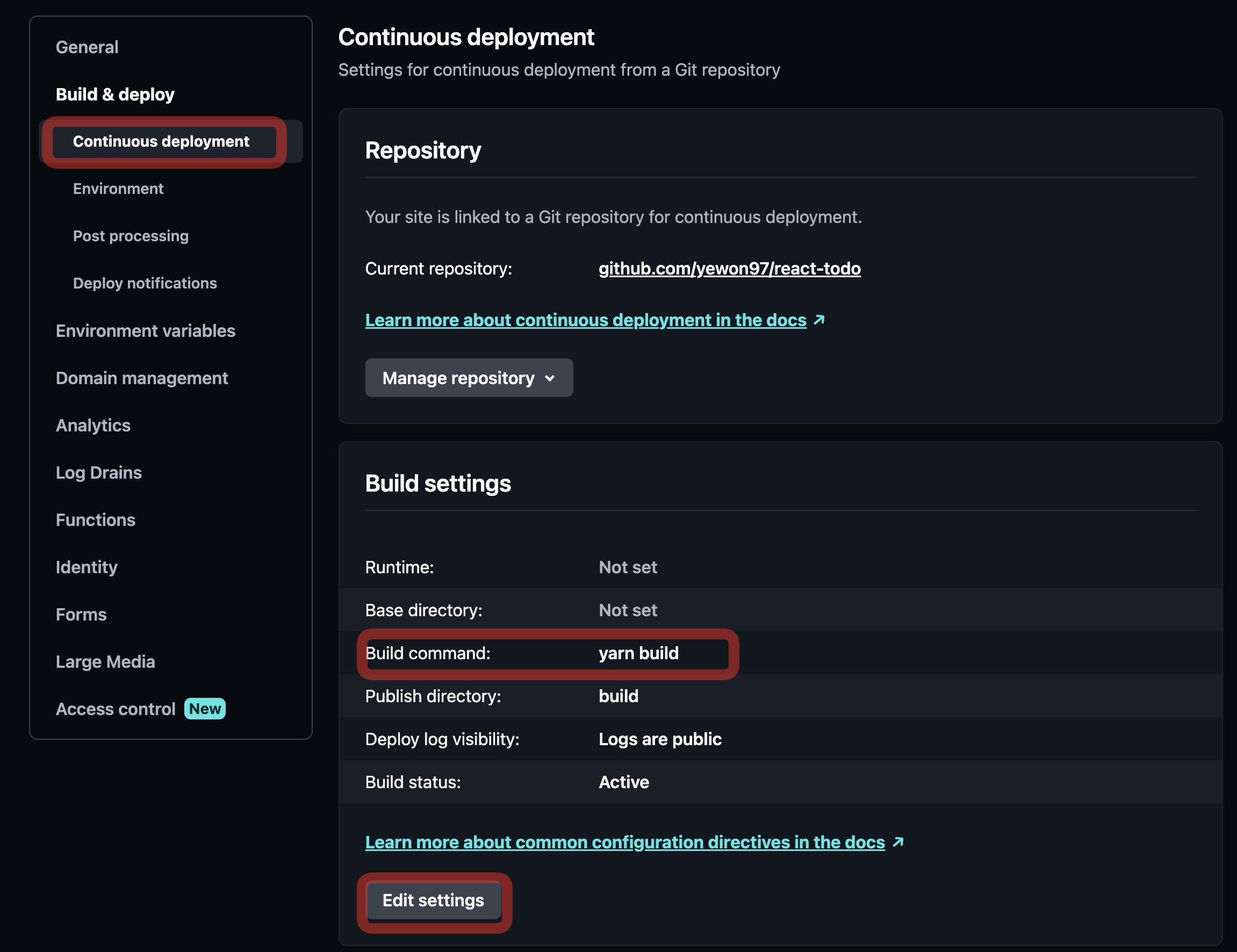Open the Identity settings
Viewport: 1237px width, 952px height.
(87, 567)
